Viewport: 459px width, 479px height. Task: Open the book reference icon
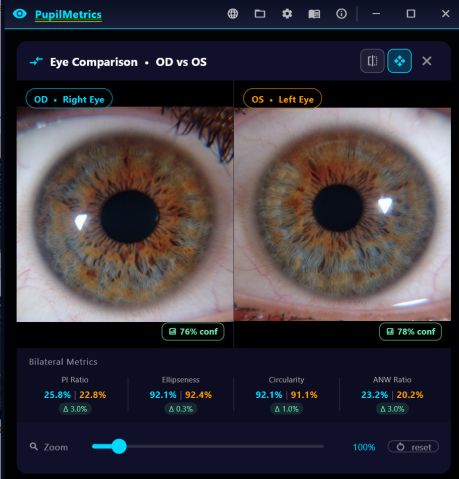[314, 14]
